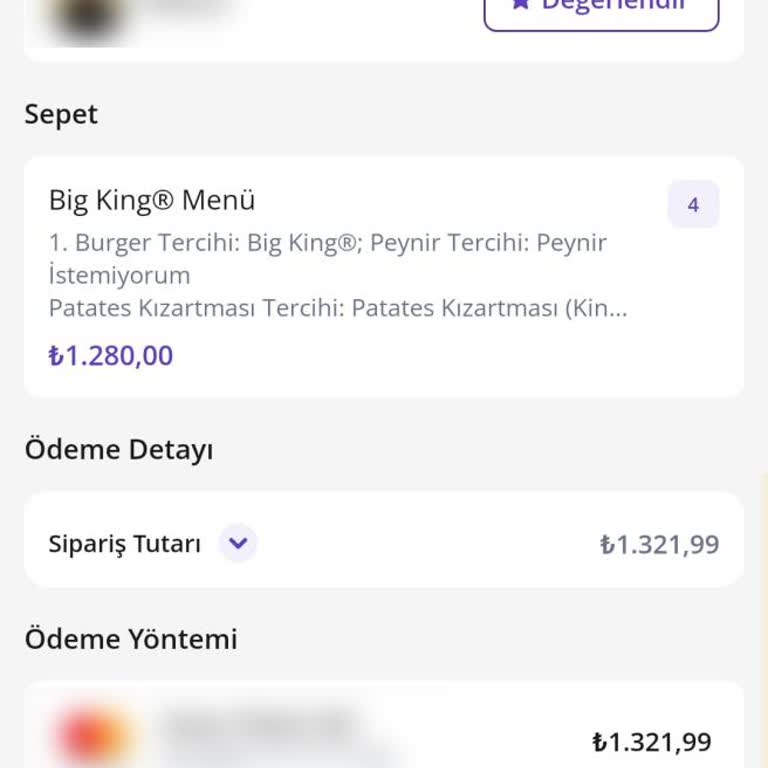Tap the truncated Patates Kızartması Tercihi line

pos(338,308)
